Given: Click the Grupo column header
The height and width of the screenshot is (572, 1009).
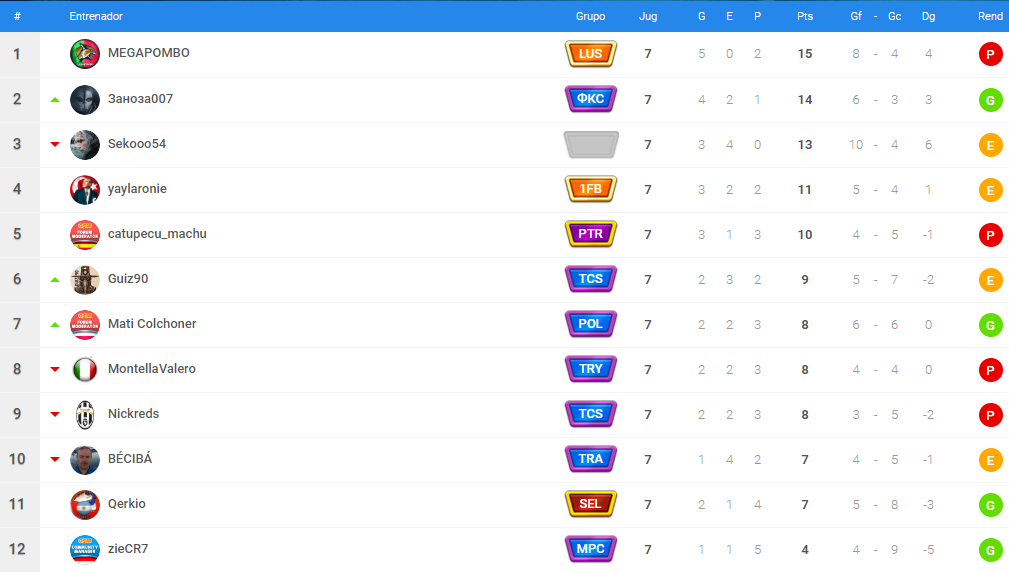Looking at the screenshot, I should pos(590,16).
